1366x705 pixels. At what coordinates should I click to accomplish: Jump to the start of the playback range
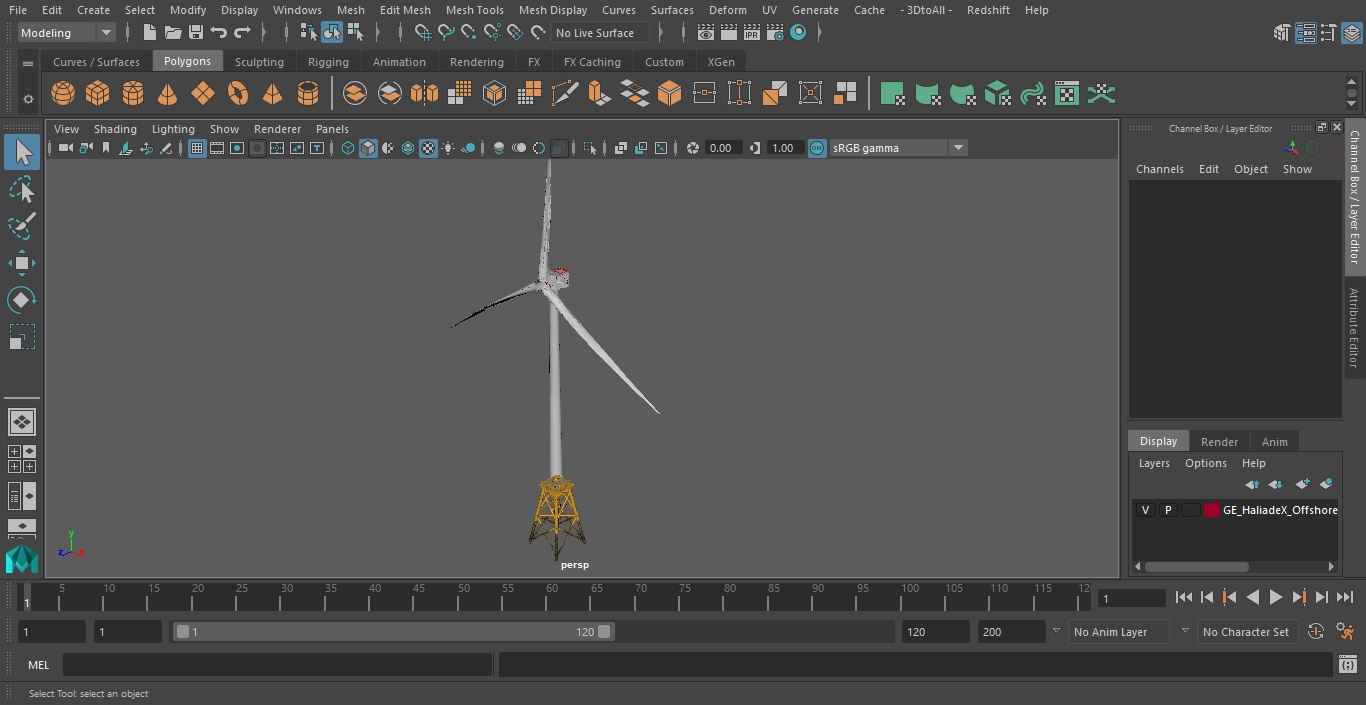[1184, 597]
